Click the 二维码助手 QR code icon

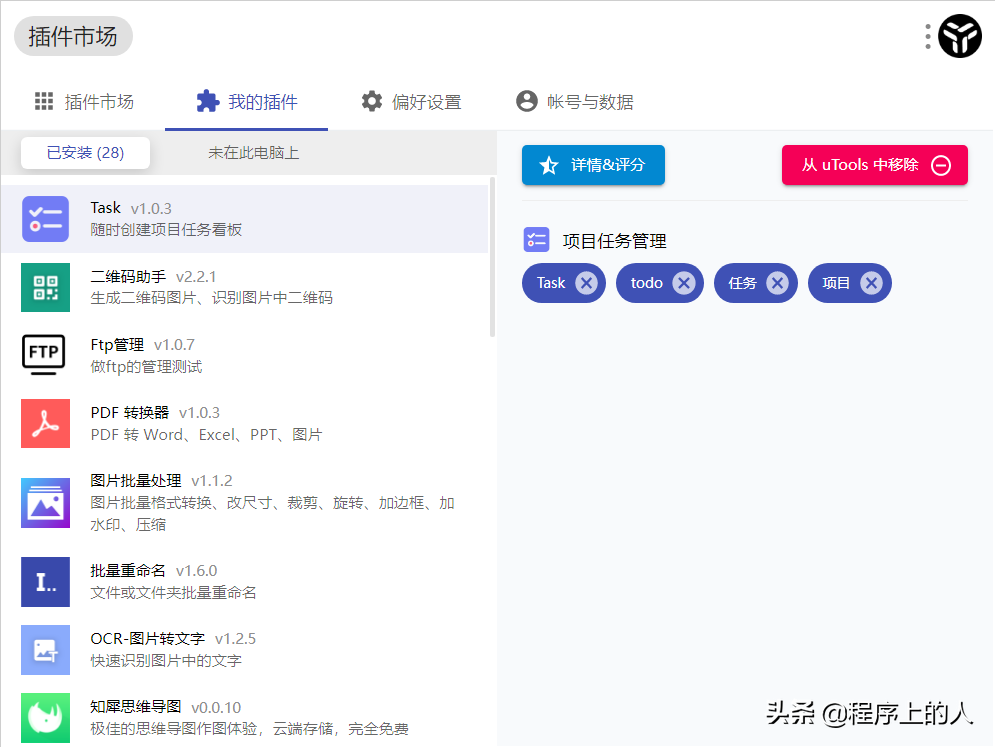45,288
